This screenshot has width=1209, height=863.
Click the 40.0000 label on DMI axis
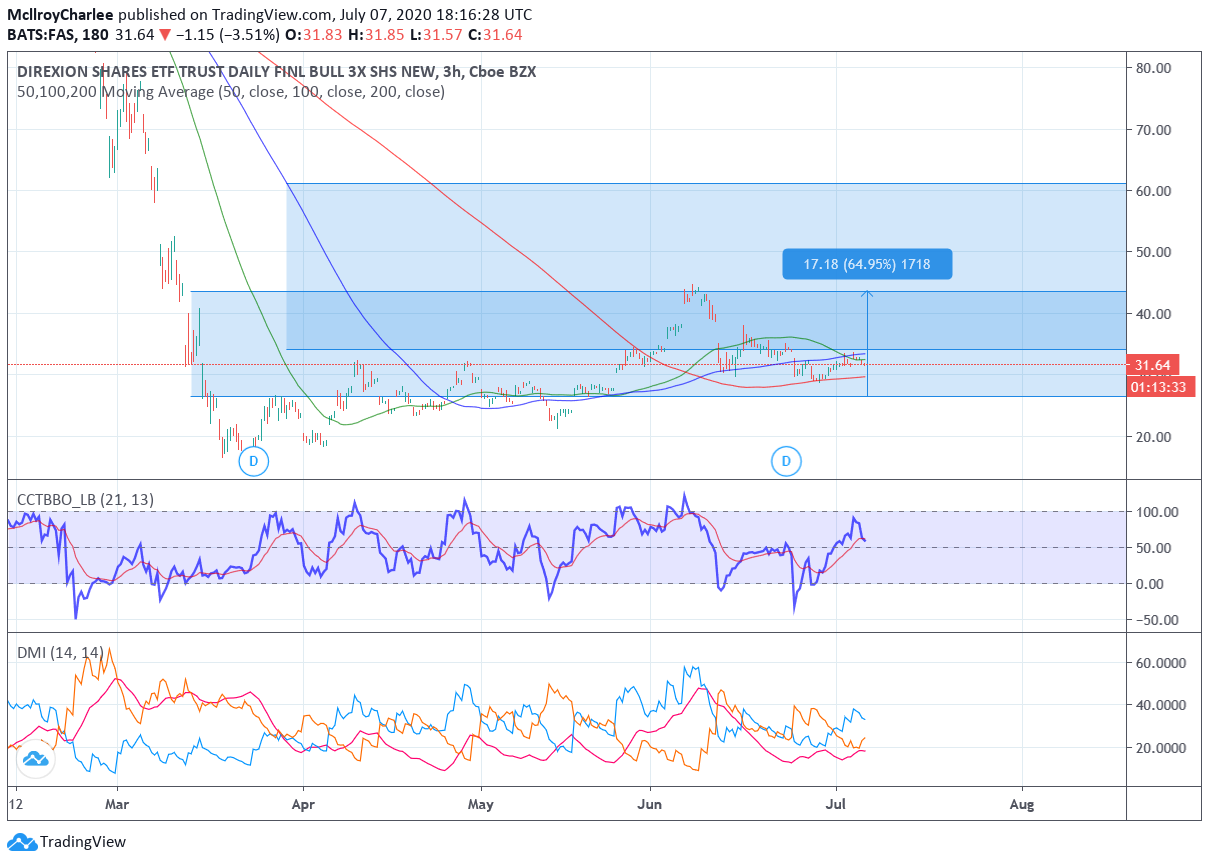[1160, 705]
